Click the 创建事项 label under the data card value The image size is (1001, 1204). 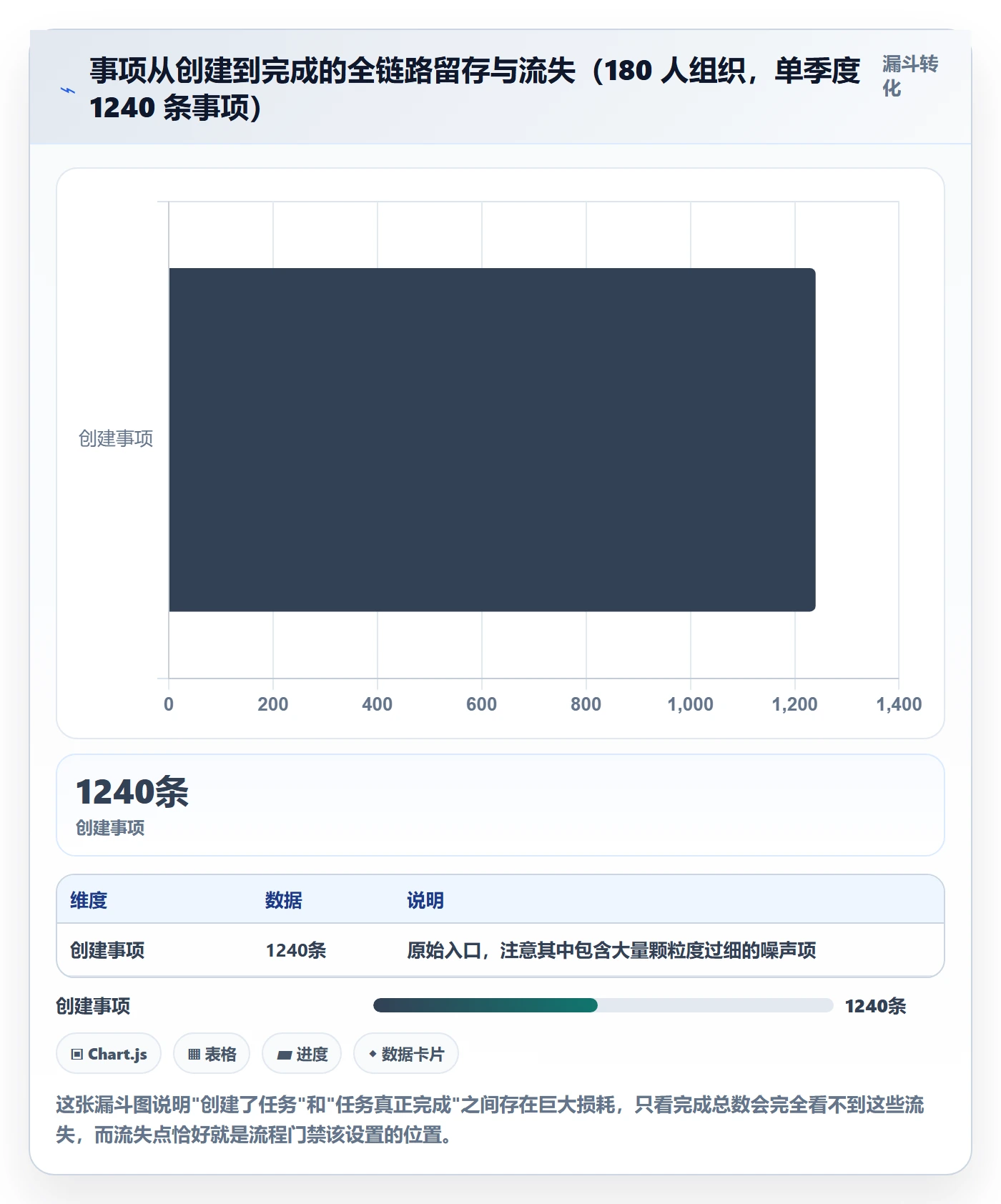pyautogui.click(x=110, y=828)
